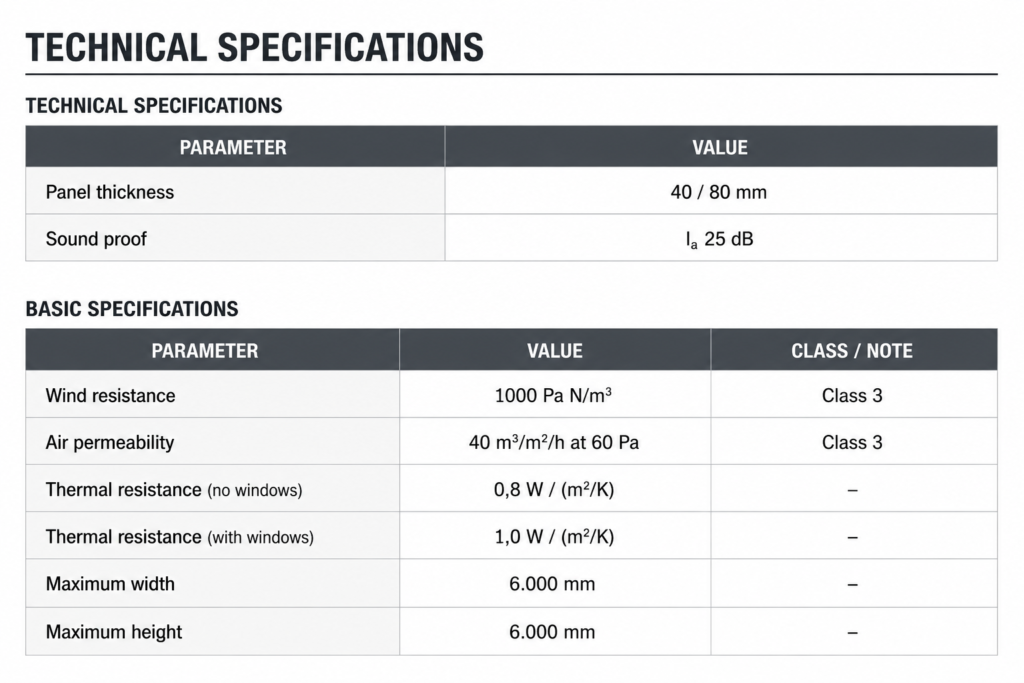Click the Panel thickness row label
1024x683 pixels.
[x=110, y=192]
